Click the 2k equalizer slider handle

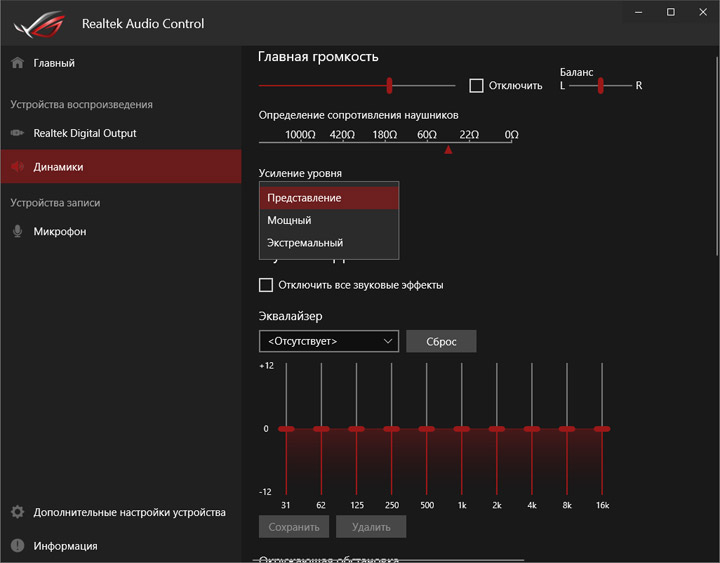click(497, 429)
